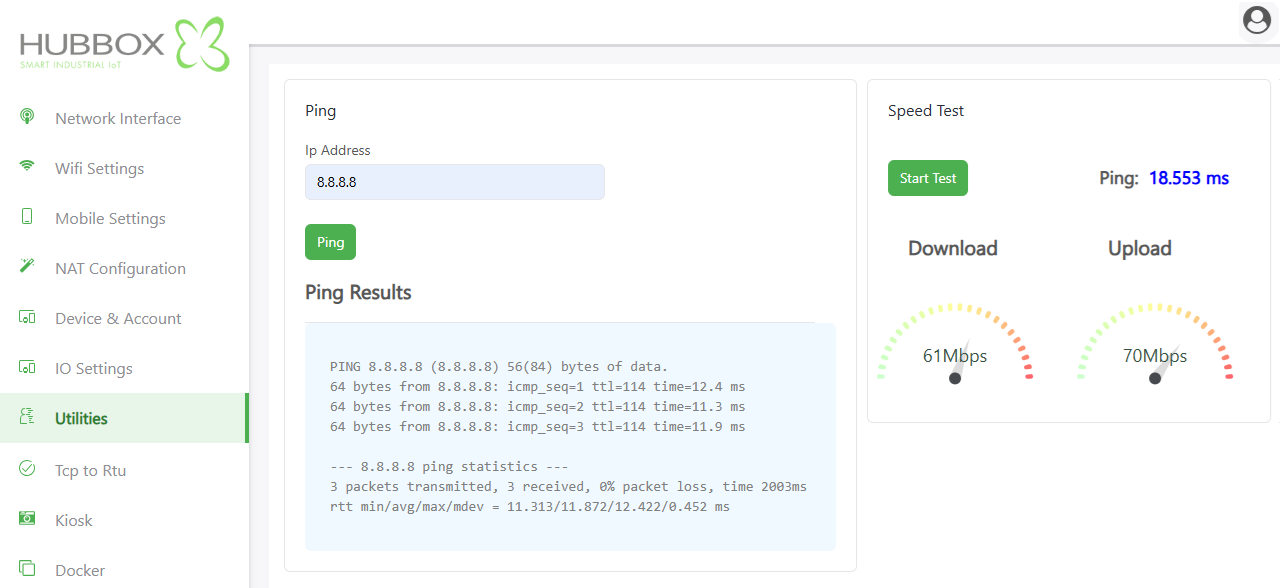The height and width of the screenshot is (588, 1280).
Task: Open the Utilities menu item
Action: [x=81, y=419]
